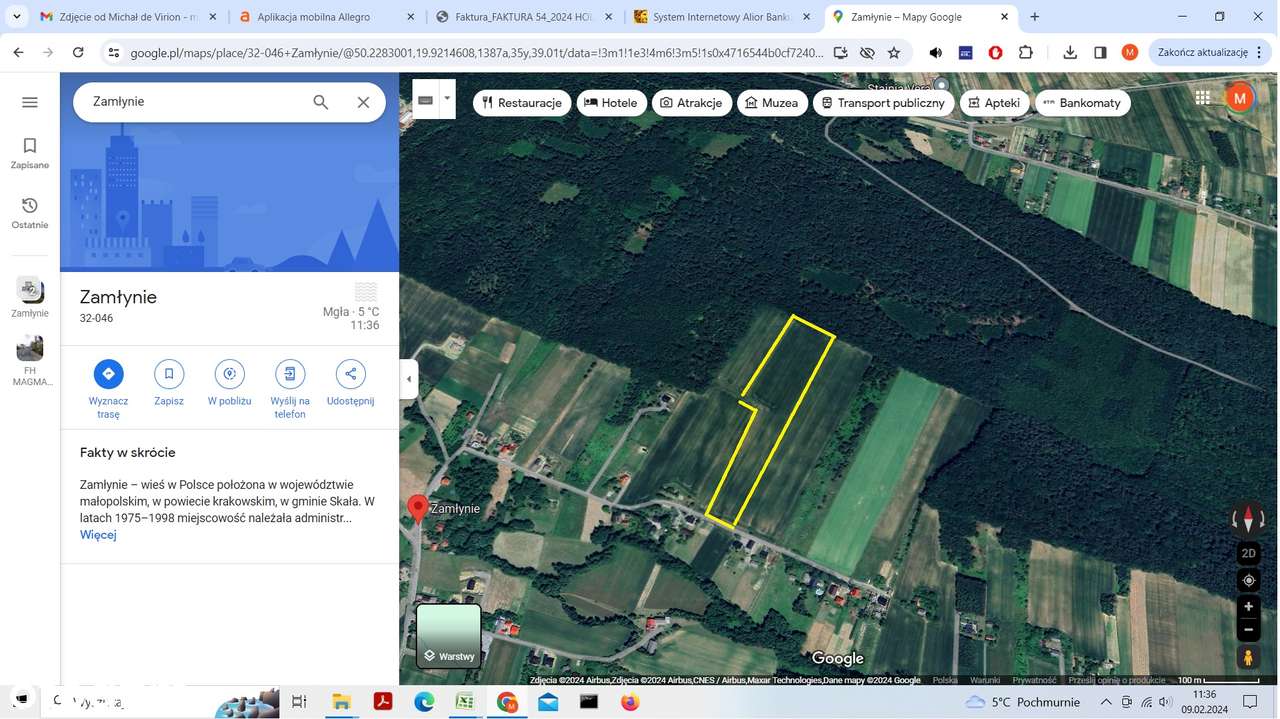This screenshot has width=1280, height=719.
Task: Filter map by Muzea
Action: [772, 103]
